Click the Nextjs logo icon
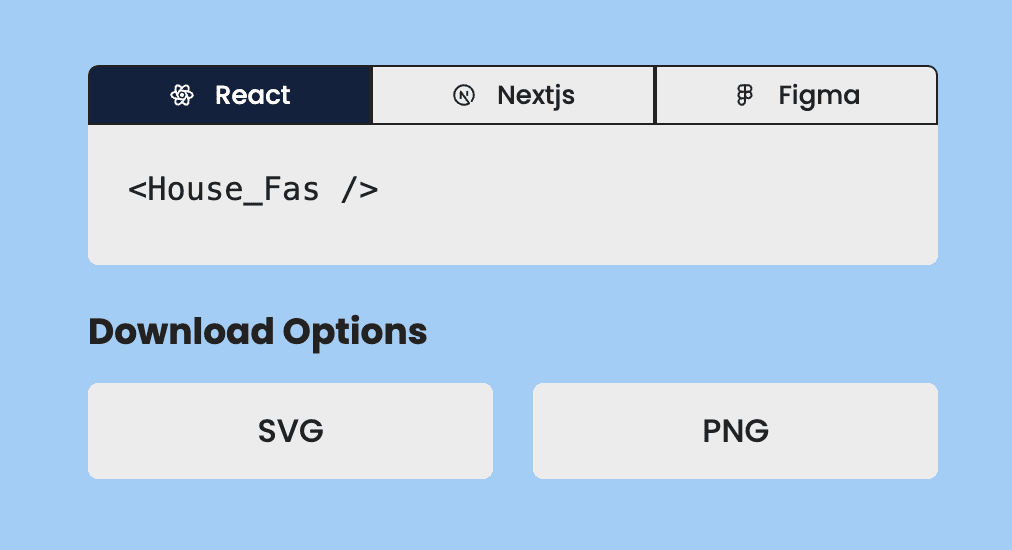 click(464, 96)
